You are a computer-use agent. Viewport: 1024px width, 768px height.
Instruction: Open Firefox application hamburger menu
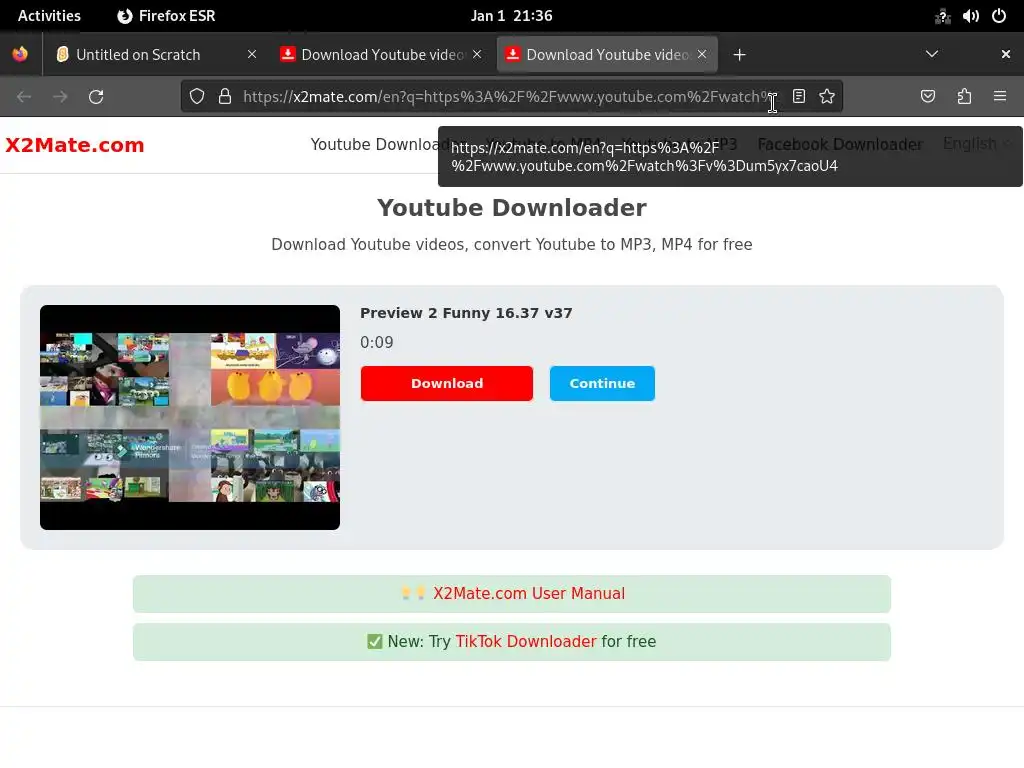tap(1000, 97)
